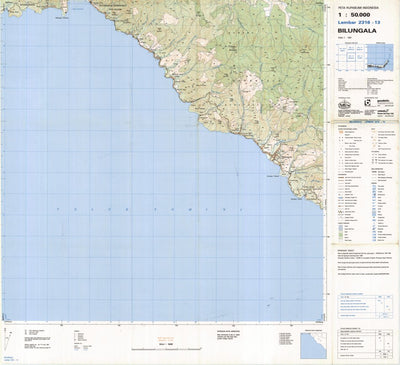
Task: Click the square publisher logo in the margin
Action: tap(367, 102)
